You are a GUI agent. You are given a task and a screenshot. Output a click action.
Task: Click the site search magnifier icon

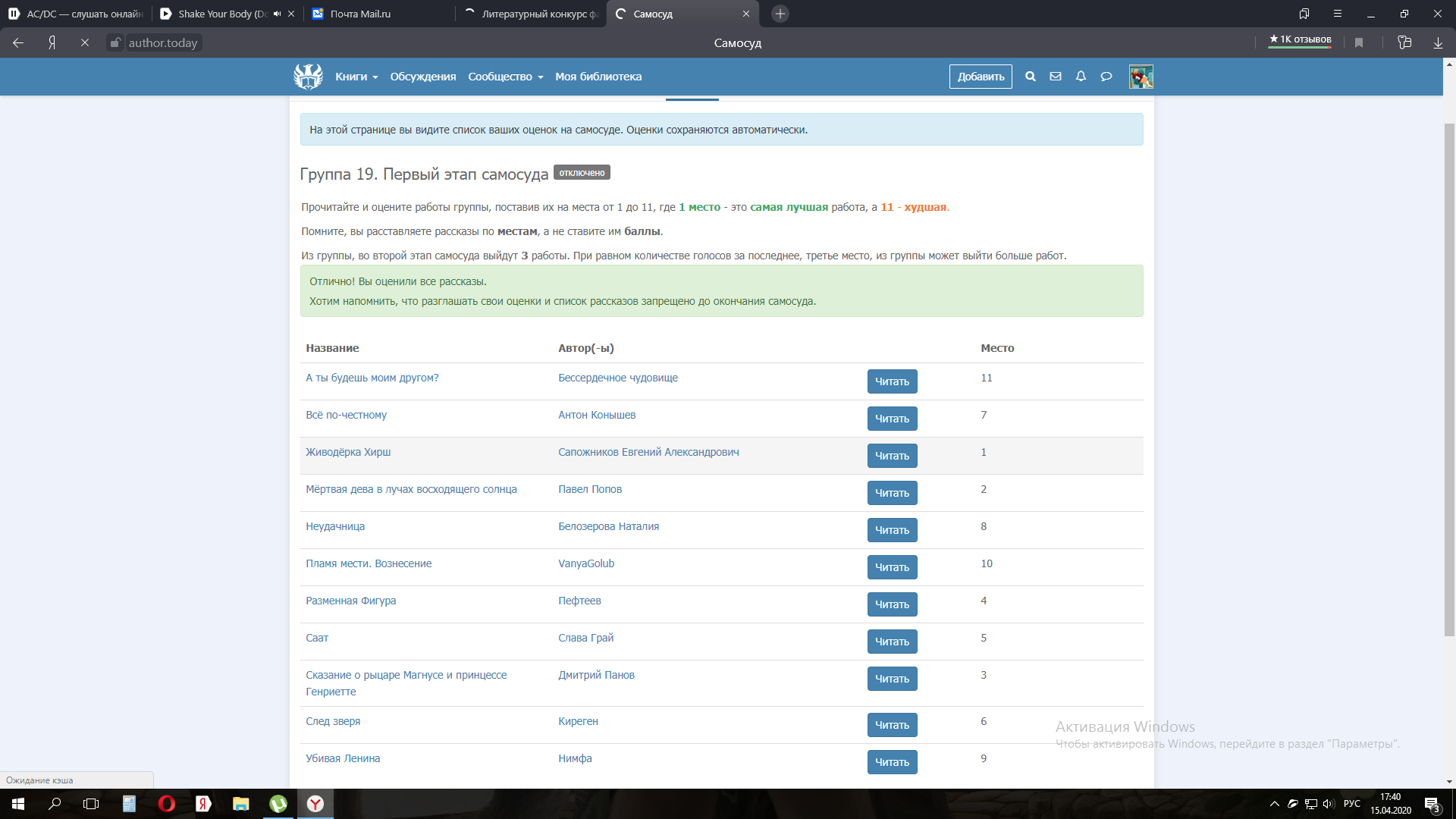1030,77
